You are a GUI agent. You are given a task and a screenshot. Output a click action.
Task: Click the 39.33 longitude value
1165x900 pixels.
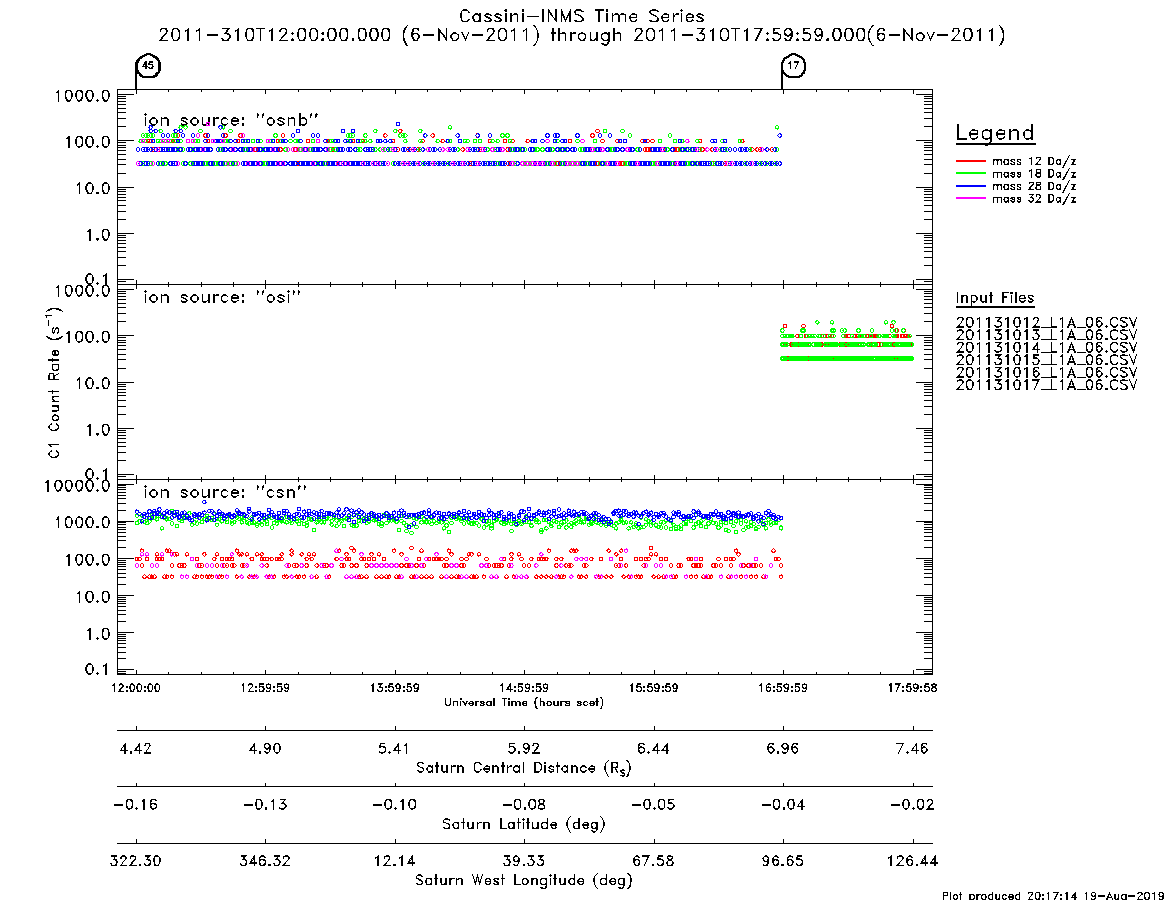524,861
